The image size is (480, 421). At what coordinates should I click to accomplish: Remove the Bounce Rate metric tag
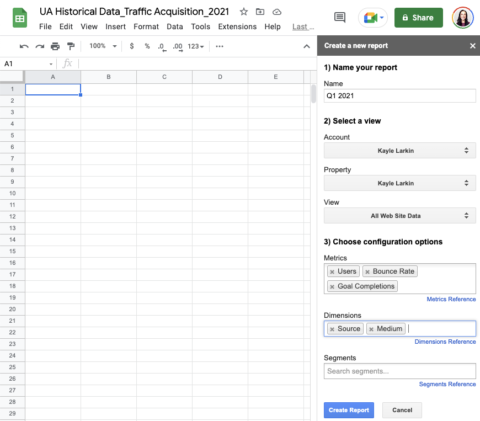367,272
